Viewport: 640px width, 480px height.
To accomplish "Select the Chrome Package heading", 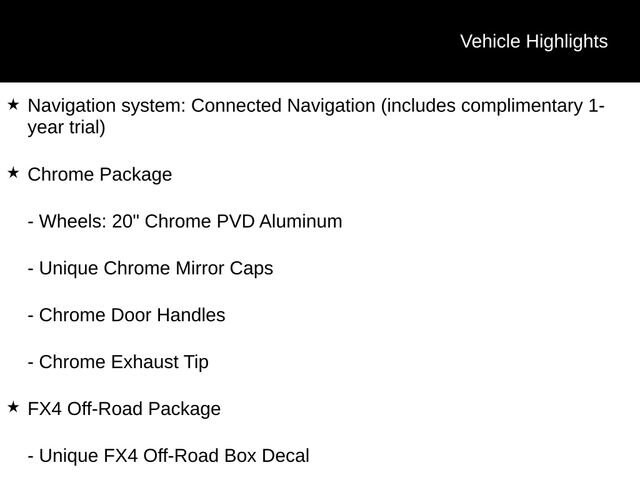I will point(100,175).
